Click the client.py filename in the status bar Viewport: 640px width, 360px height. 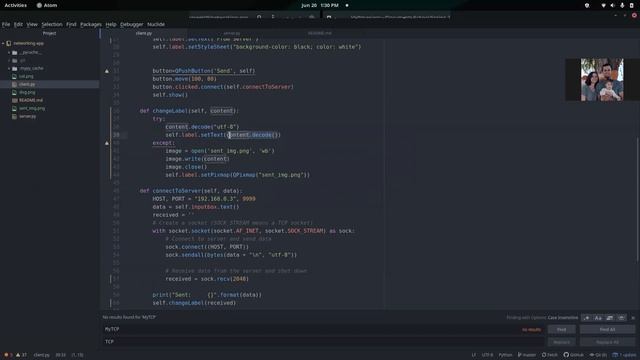pyautogui.click(x=41, y=355)
